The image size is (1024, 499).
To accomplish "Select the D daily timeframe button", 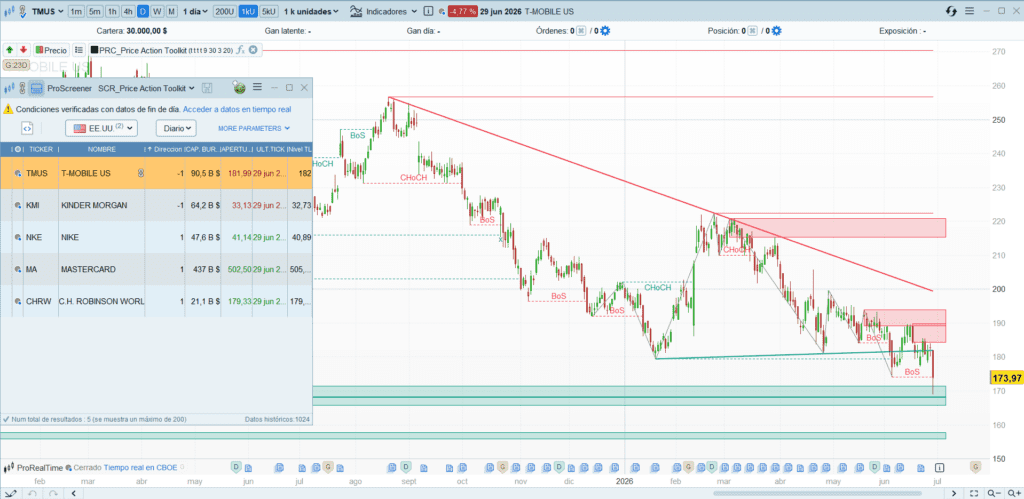I will click(x=143, y=11).
